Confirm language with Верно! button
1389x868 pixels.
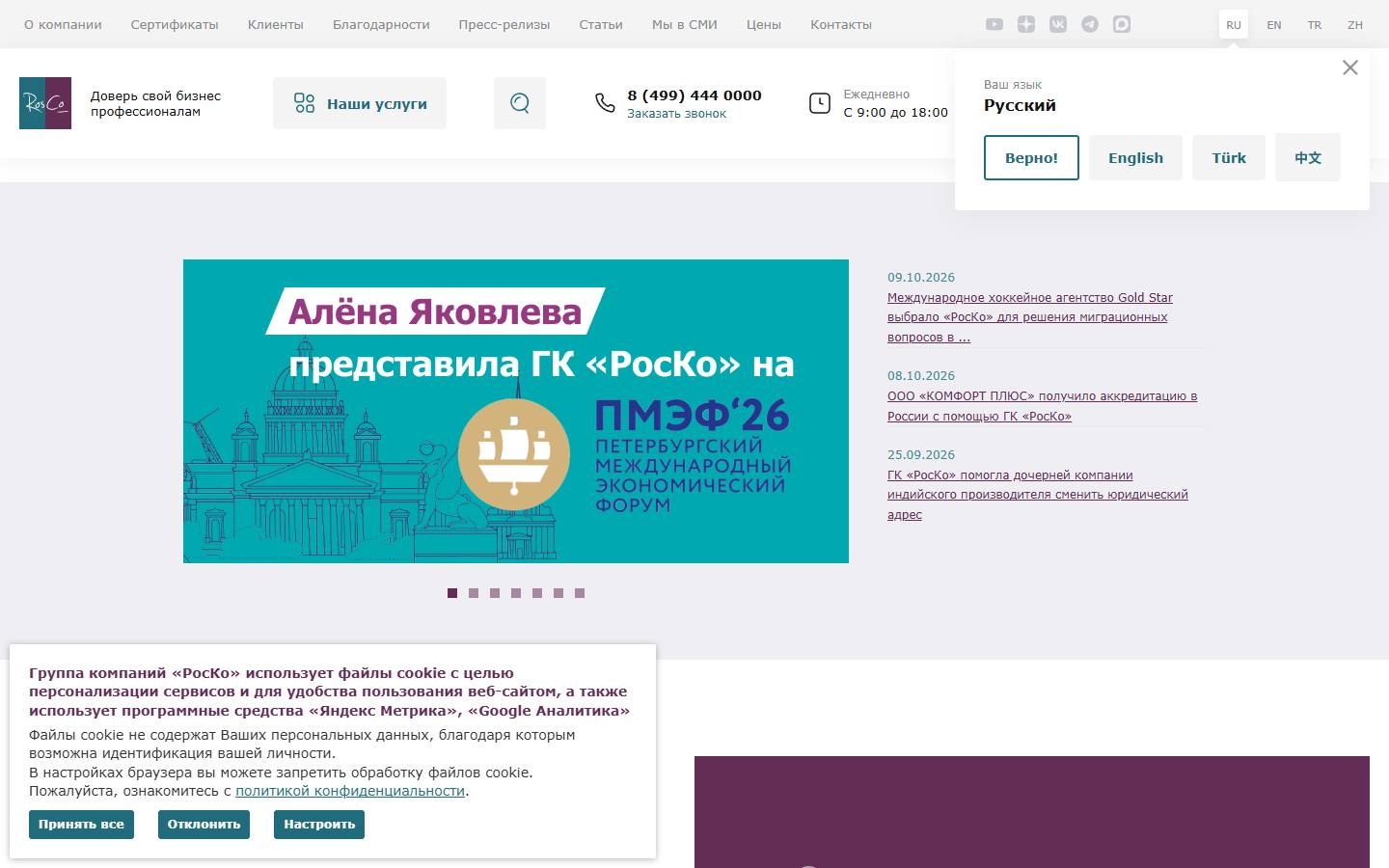1031,157
